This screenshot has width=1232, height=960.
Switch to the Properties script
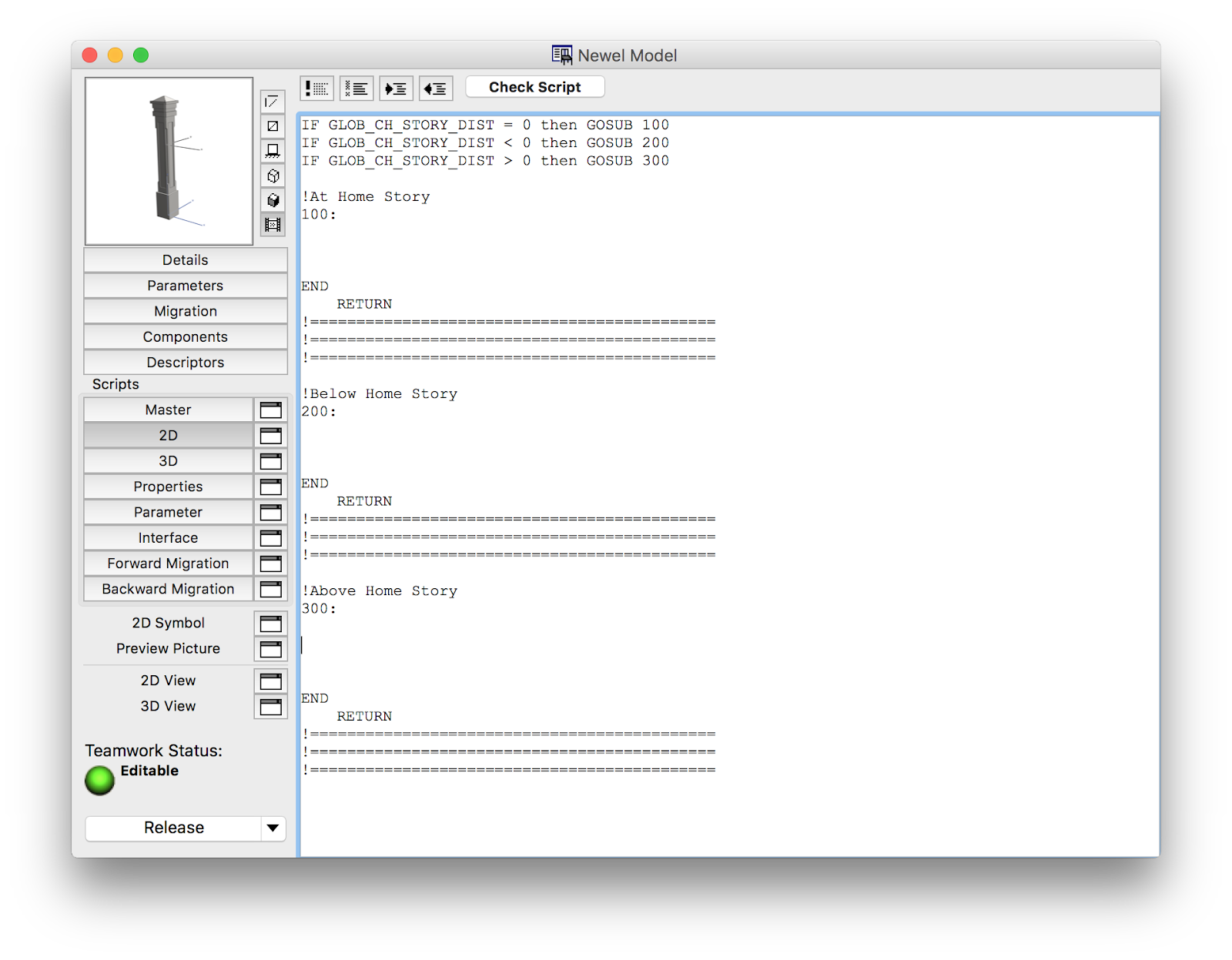point(168,487)
